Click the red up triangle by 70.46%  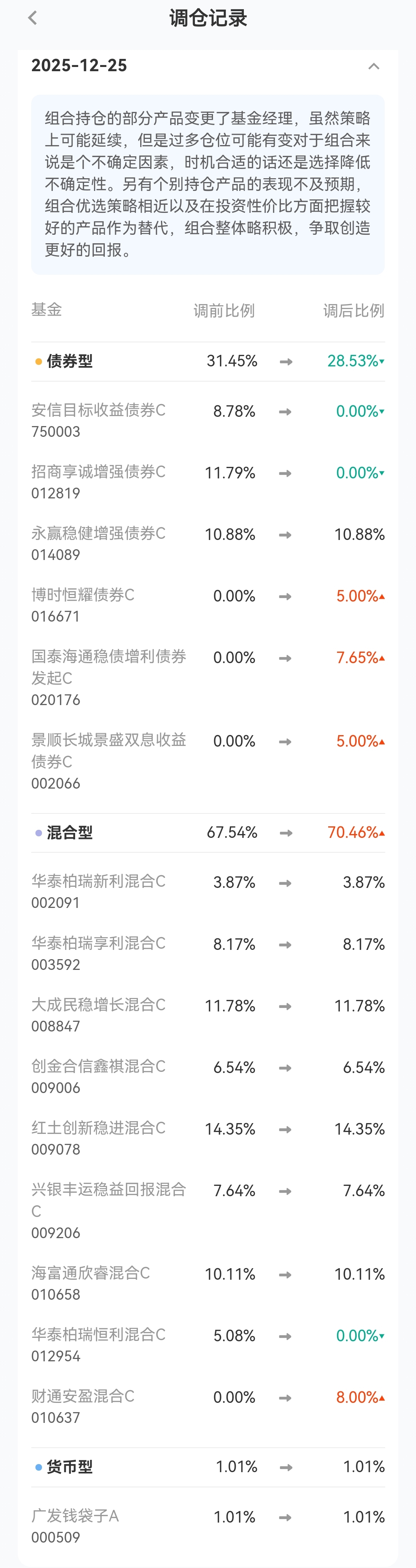pyautogui.click(x=382, y=833)
